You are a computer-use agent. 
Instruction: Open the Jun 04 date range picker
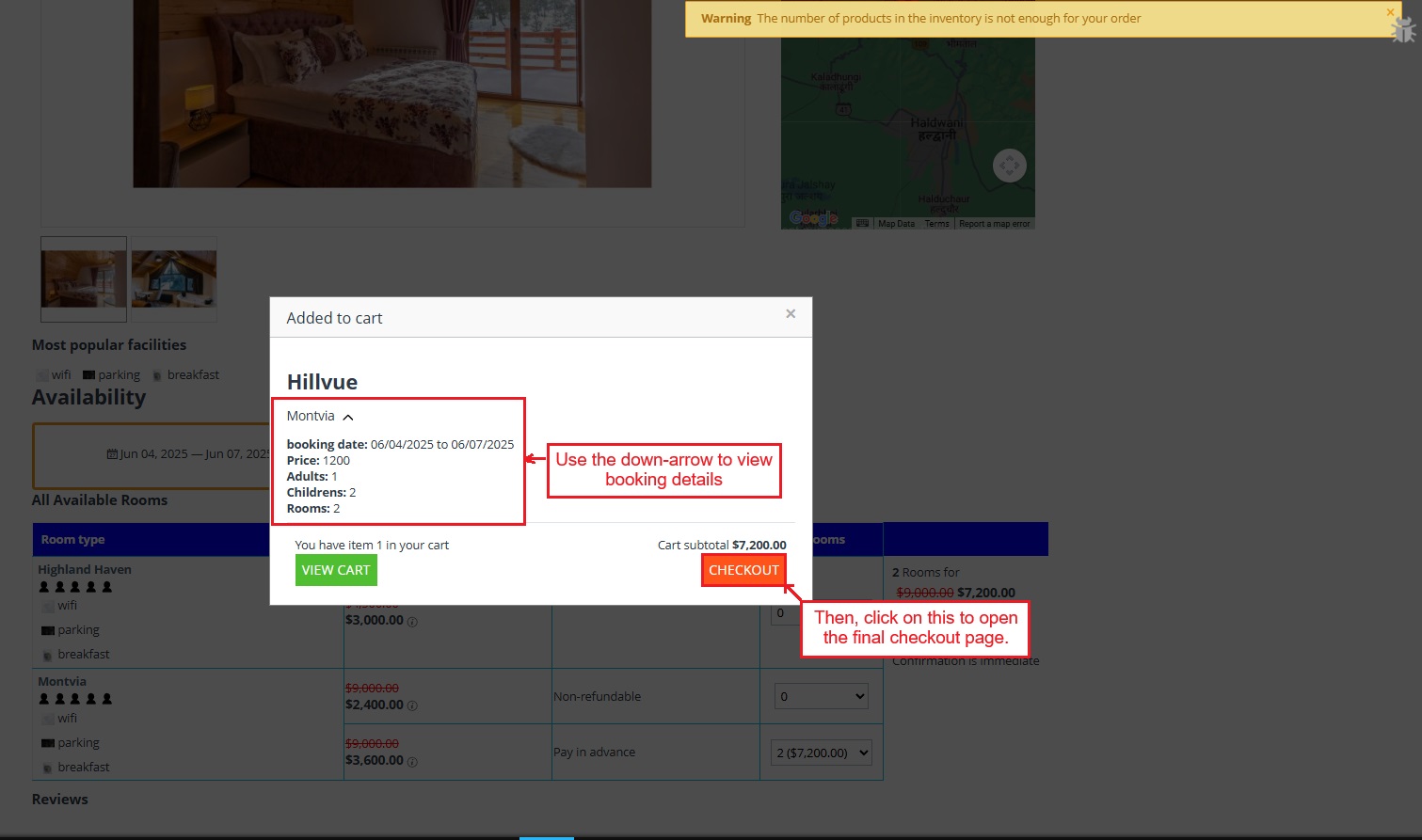pyautogui.click(x=152, y=455)
